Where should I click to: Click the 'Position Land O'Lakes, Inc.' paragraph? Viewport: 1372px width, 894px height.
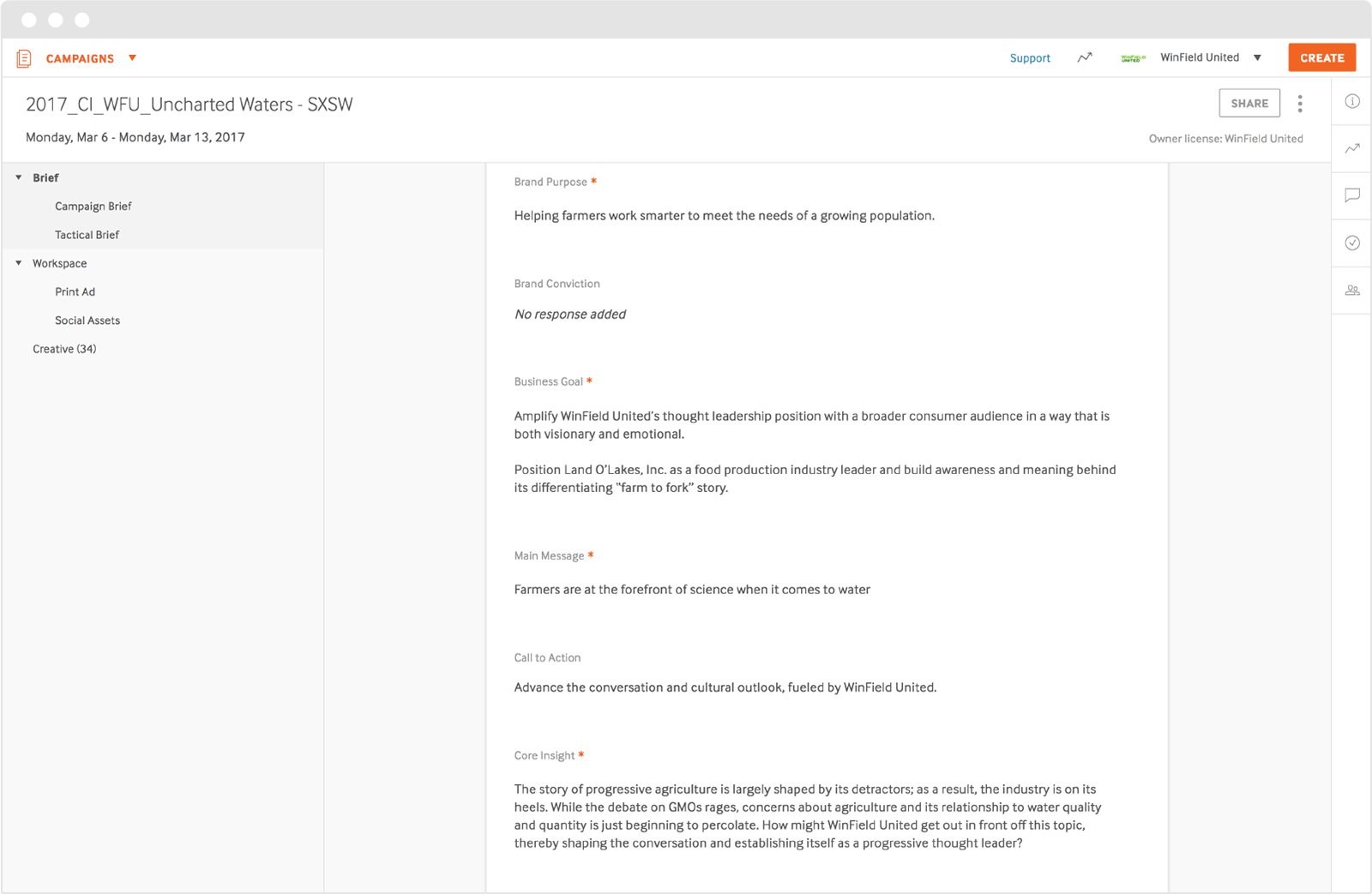tap(815, 478)
